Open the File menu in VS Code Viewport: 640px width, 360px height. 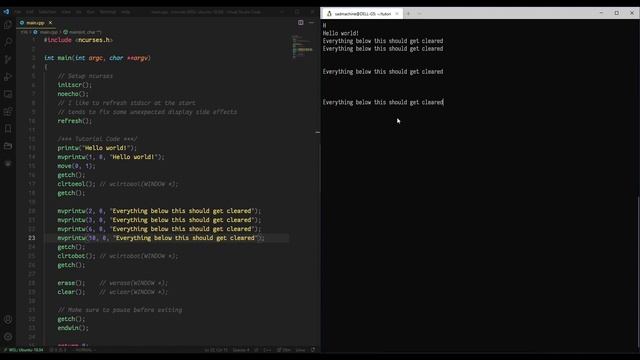click(18, 12)
